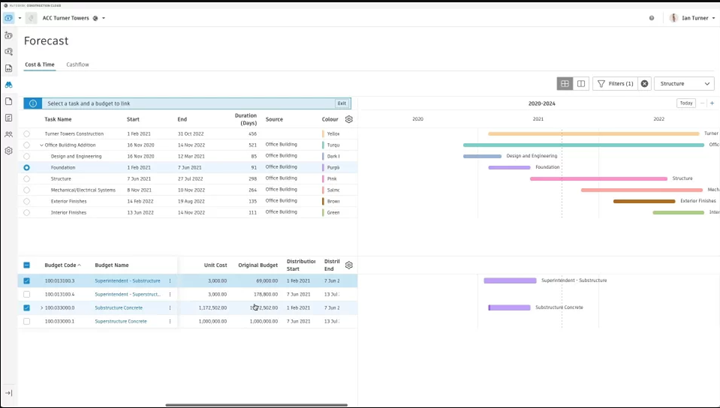Viewport: 720px width, 408px height.
Task: Check the Superstructure Concrete budget checkbox
Action: click(x=27, y=321)
